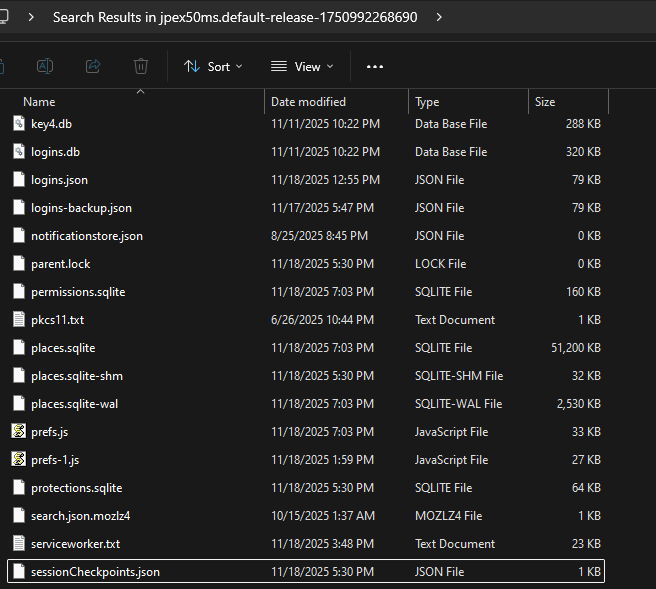Click the logins.db database file icon
656x589 pixels.
tap(18, 152)
